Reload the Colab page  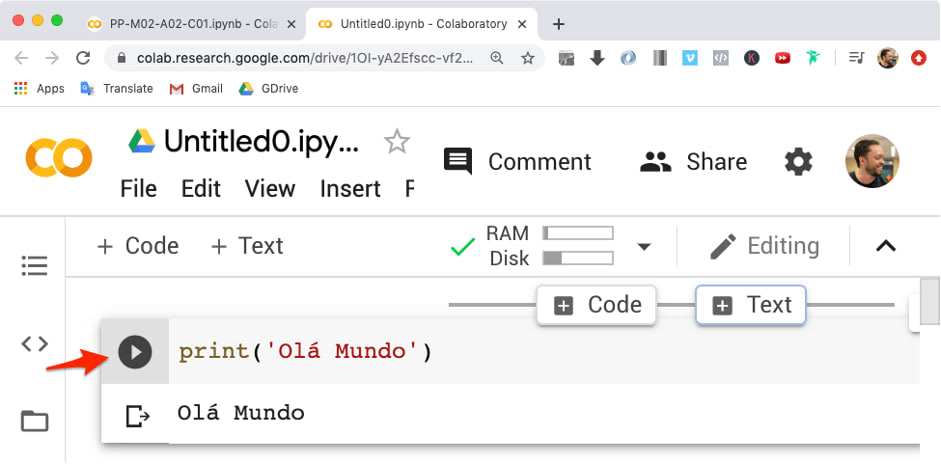83,58
